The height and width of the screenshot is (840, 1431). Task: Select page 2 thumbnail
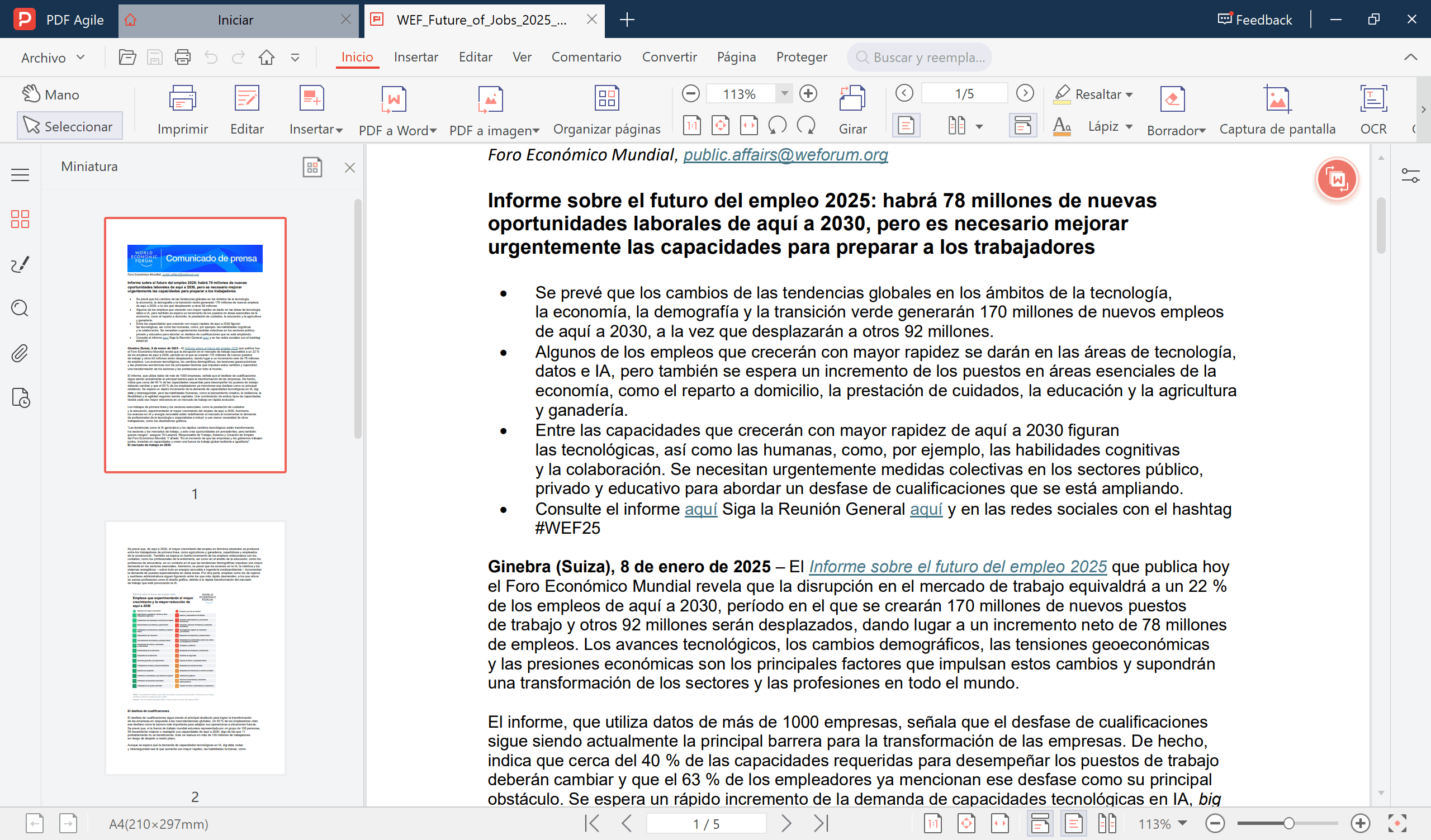point(195,648)
